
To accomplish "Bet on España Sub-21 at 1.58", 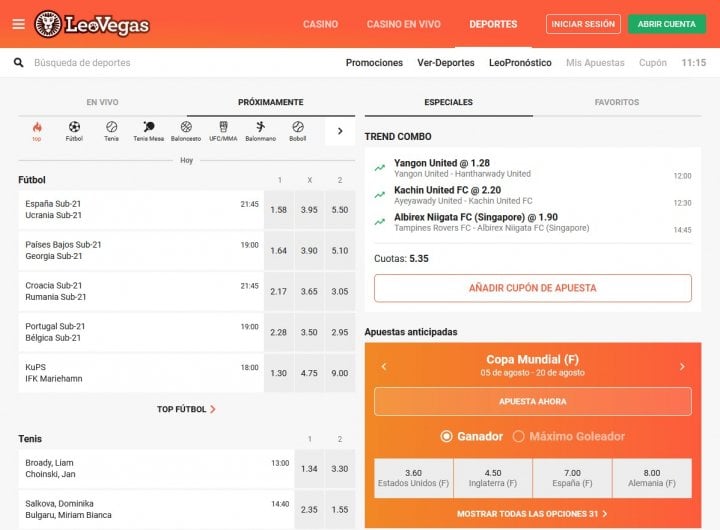I will pos(279,210).
